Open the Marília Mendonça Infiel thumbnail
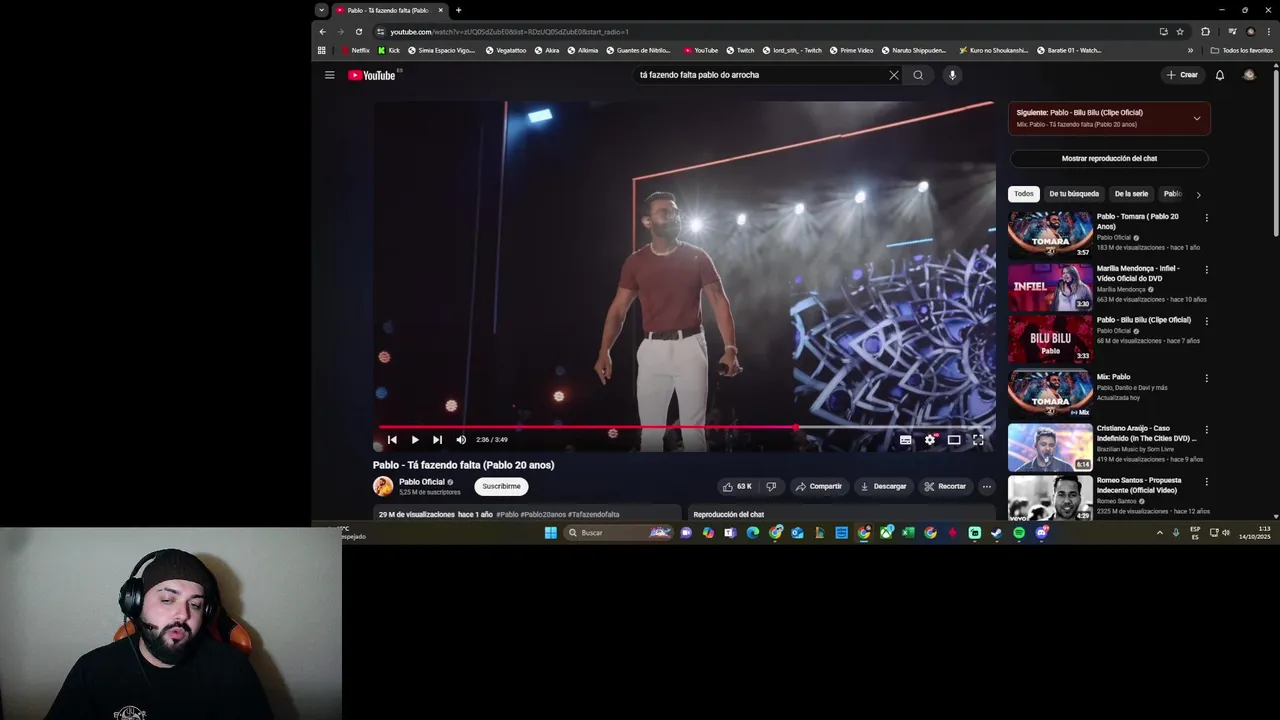 1050,286
